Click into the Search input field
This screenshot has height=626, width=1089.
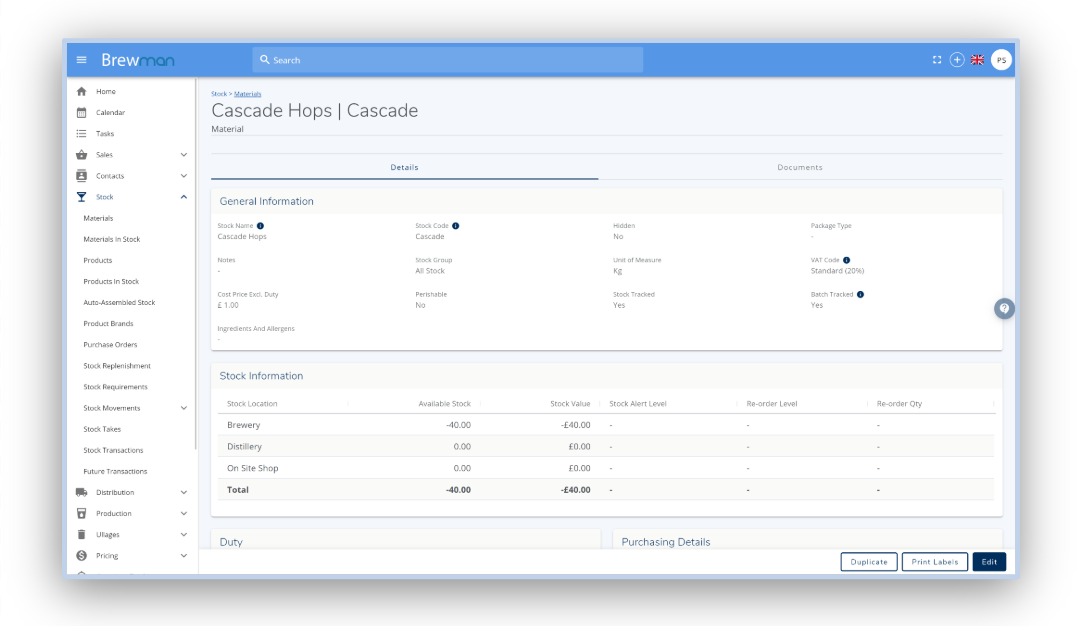pos(447,60)
